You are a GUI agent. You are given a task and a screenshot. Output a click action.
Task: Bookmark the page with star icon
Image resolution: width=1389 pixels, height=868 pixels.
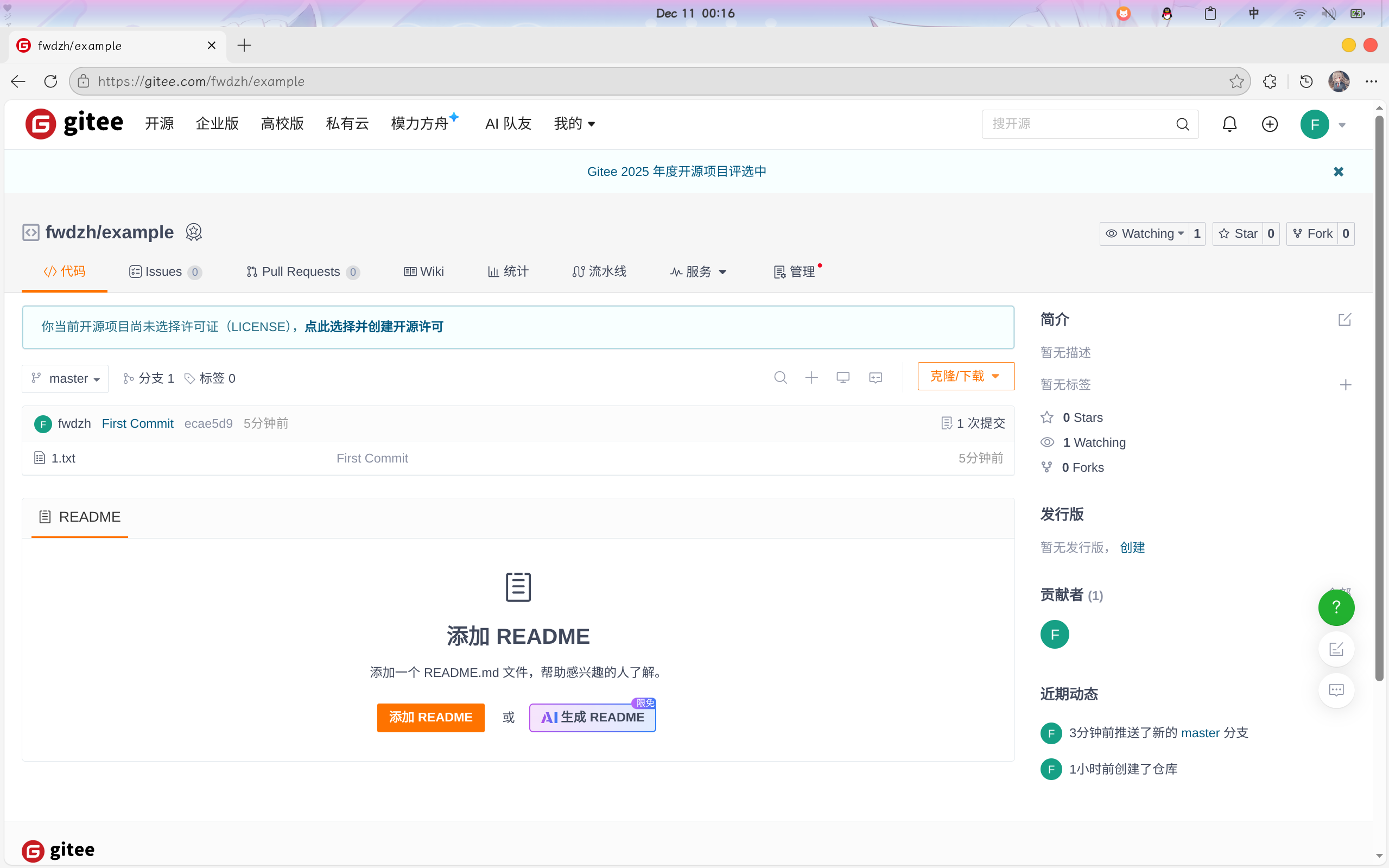1236,81
